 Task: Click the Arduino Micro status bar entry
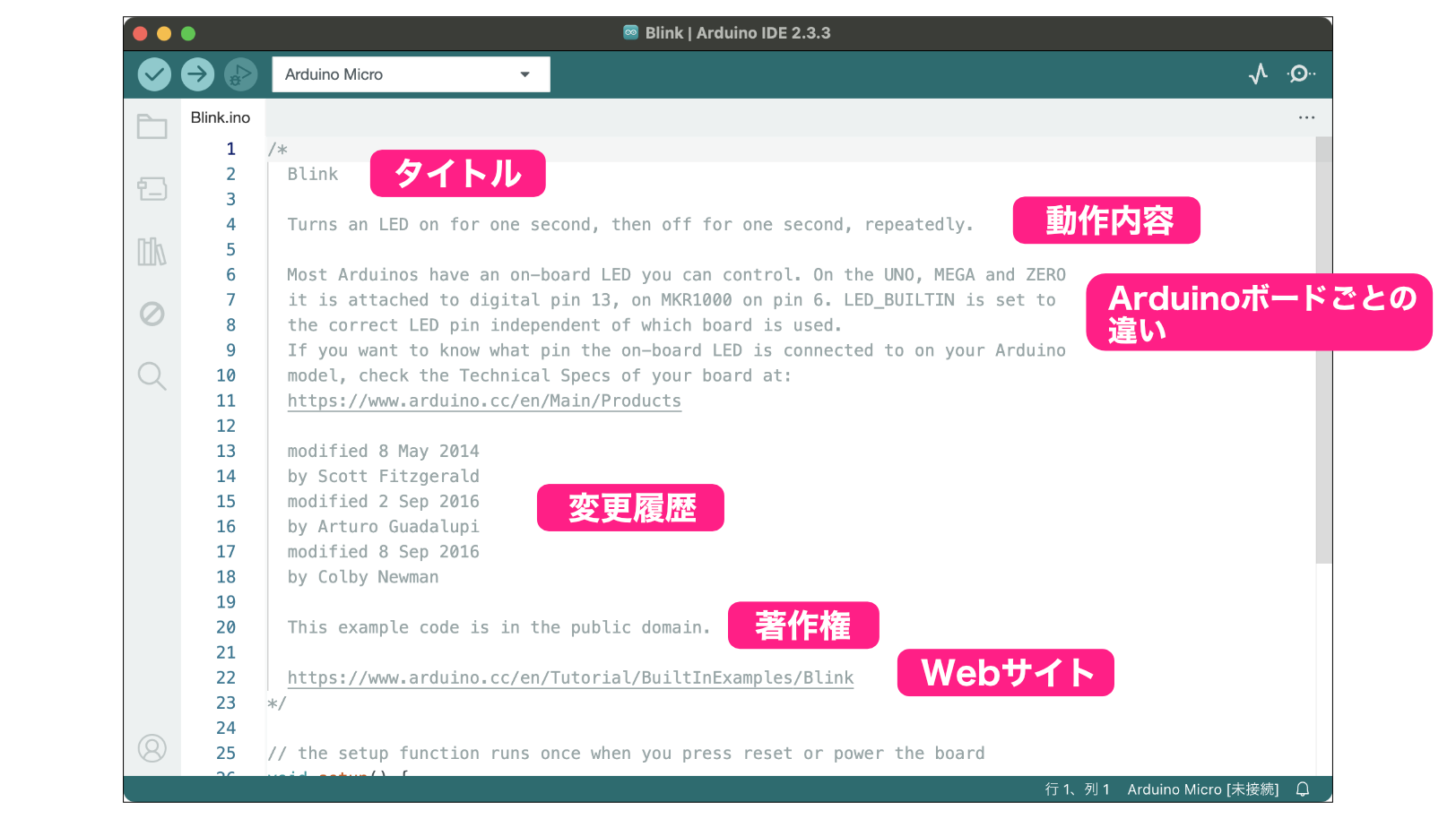(x=1202, y=789)
